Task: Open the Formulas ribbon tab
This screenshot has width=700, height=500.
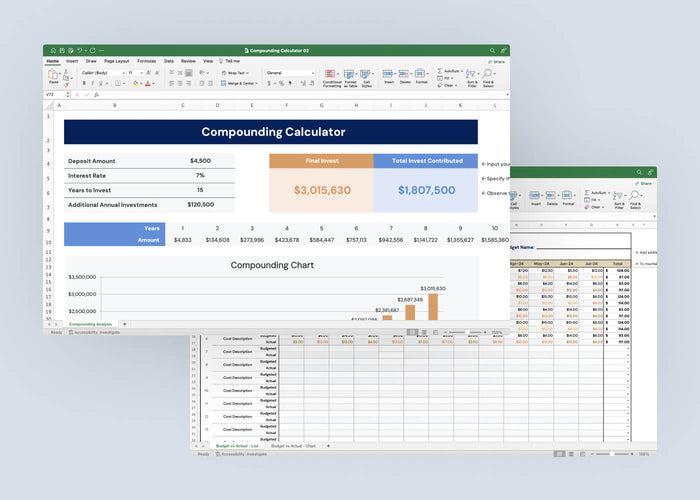Action: click(x=146, y=61)
